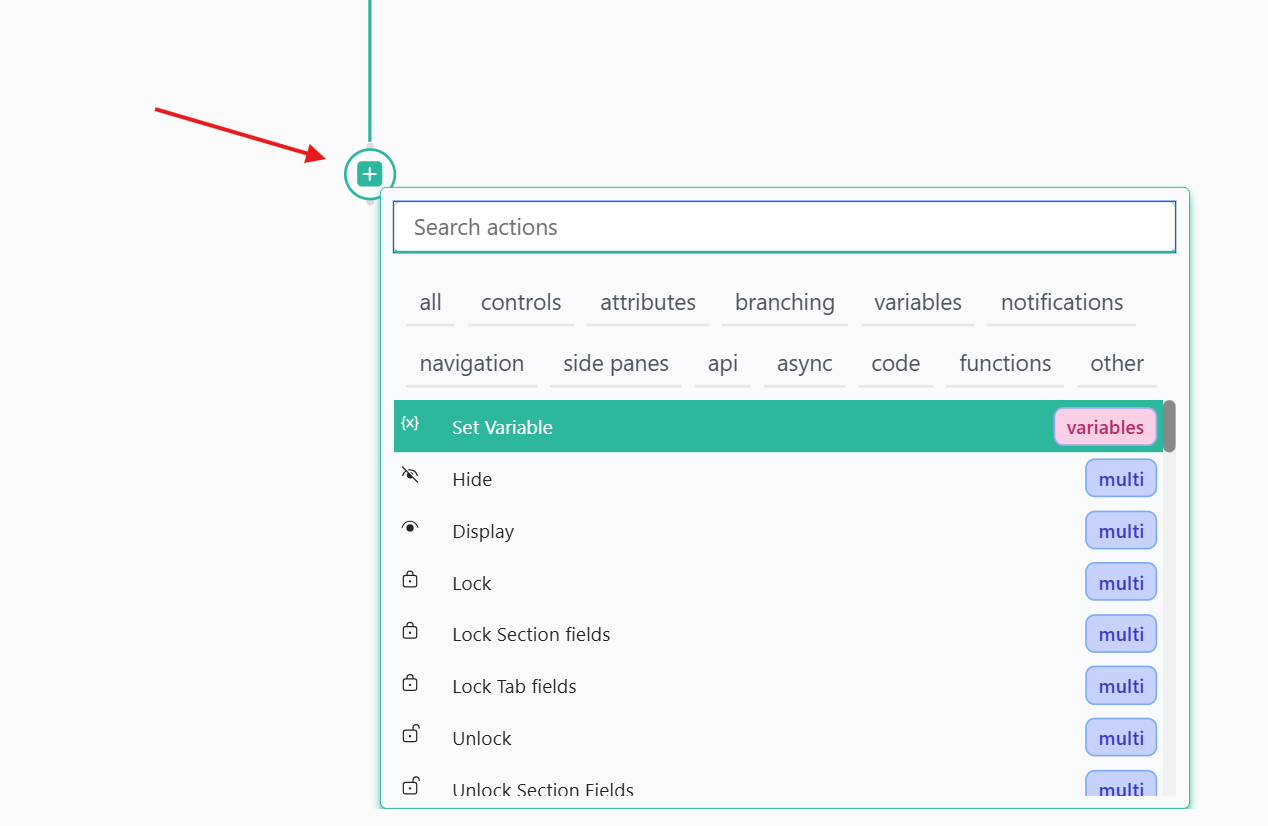Click the Unlock Section Fields padlock icon
This screenshot has height=826, width=1268.
(x=410, y=786)
